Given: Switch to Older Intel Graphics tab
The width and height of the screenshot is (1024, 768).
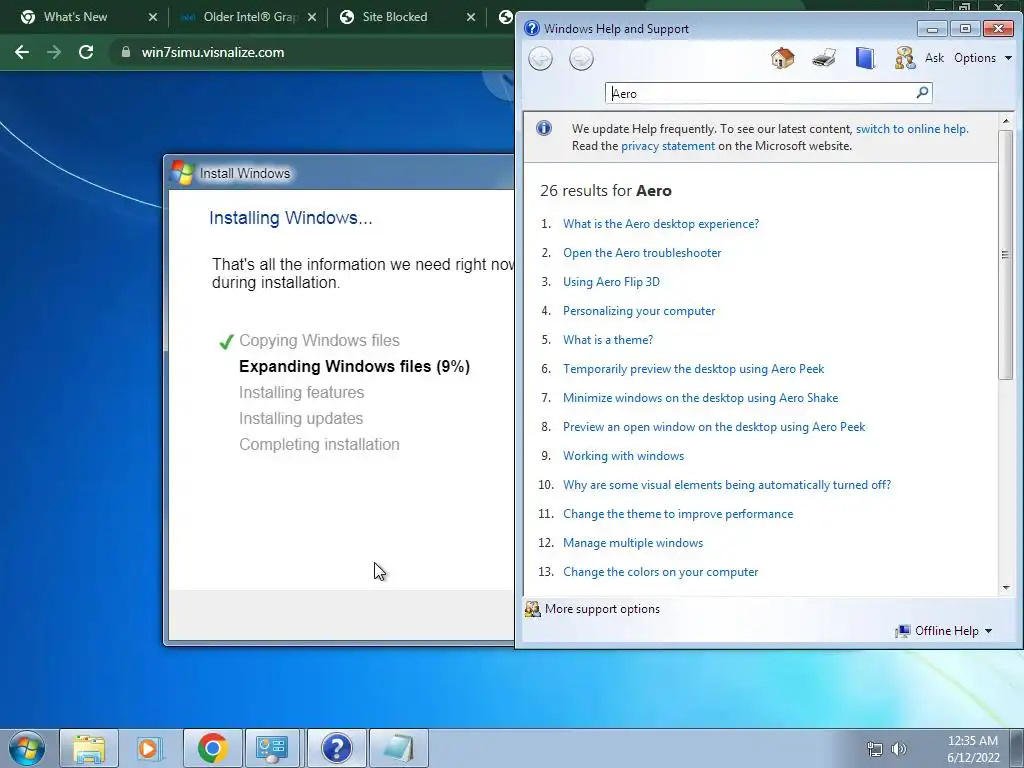Looking at the screenshot, I should click(x=249, y=17).
